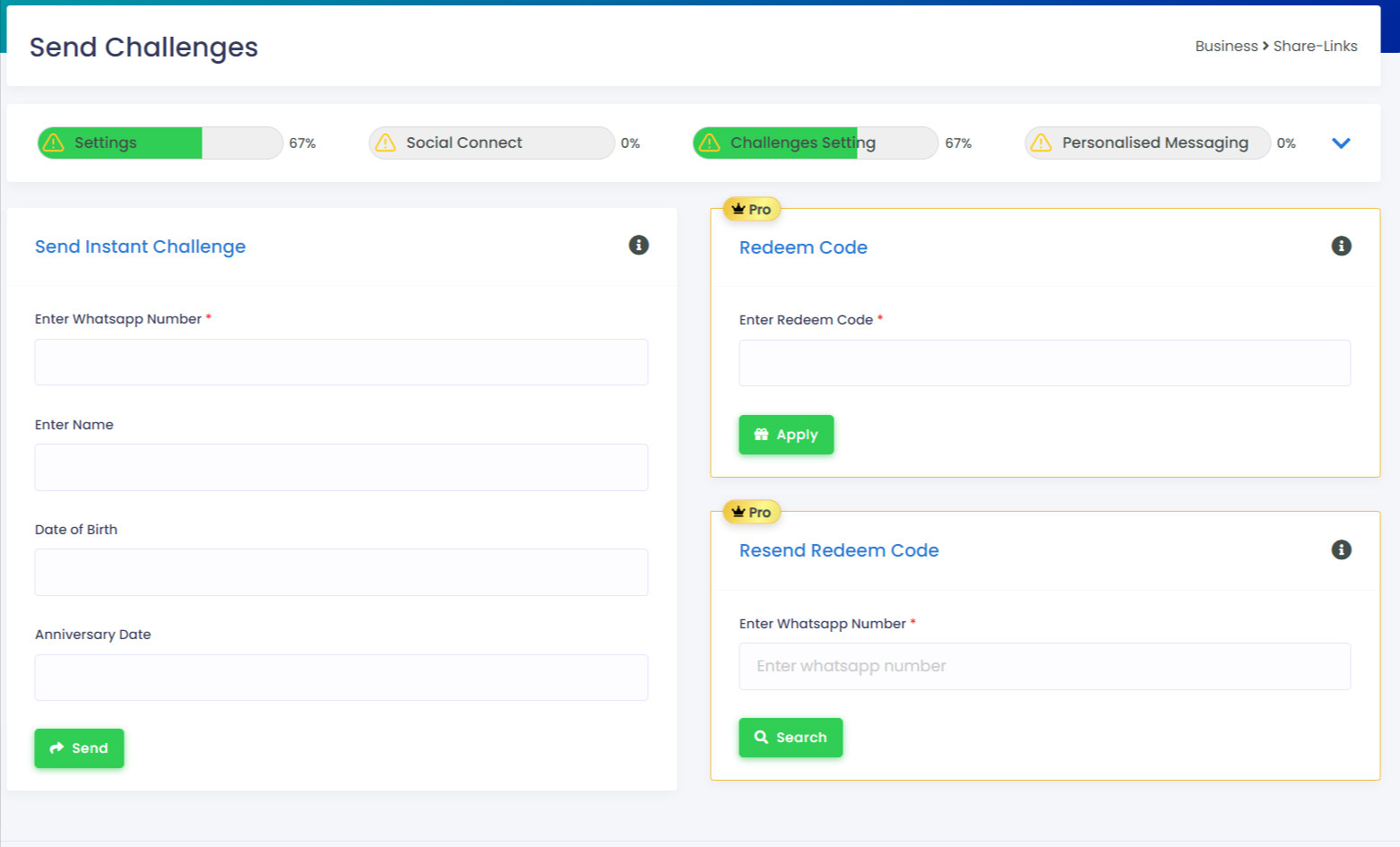Viewport: 1400px width, 847px height.
Task: Click Pro crown badge above Resend Redeem Code
Action: point(752,512)
